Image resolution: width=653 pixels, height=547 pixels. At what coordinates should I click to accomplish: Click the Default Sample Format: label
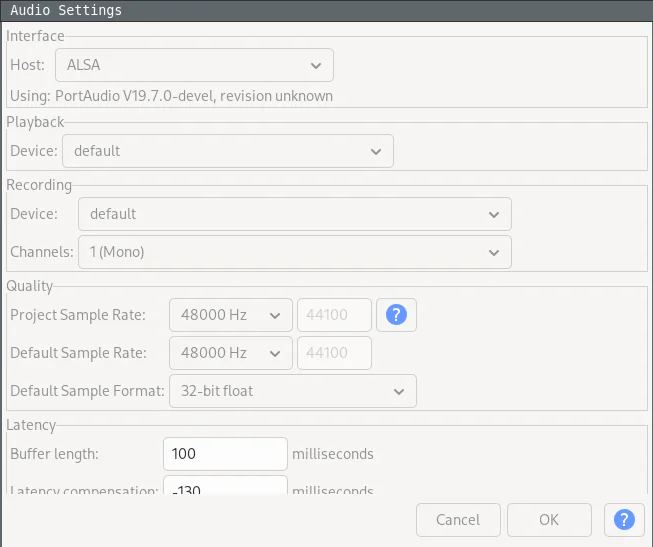pyautogui.click(x=87, y=391)
